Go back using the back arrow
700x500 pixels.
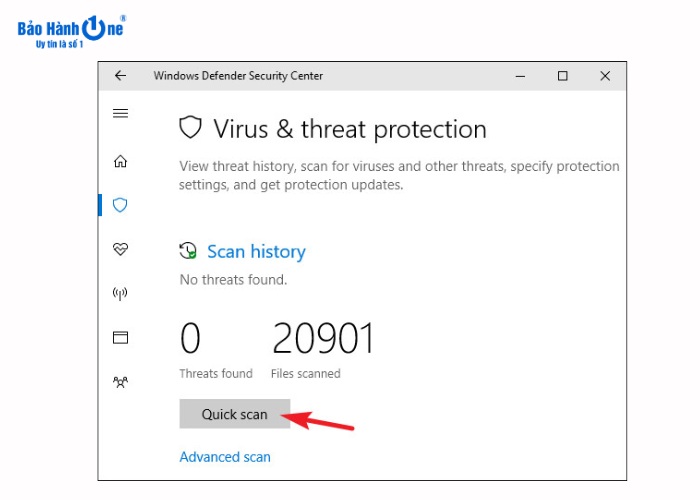(x=120, y=75)
